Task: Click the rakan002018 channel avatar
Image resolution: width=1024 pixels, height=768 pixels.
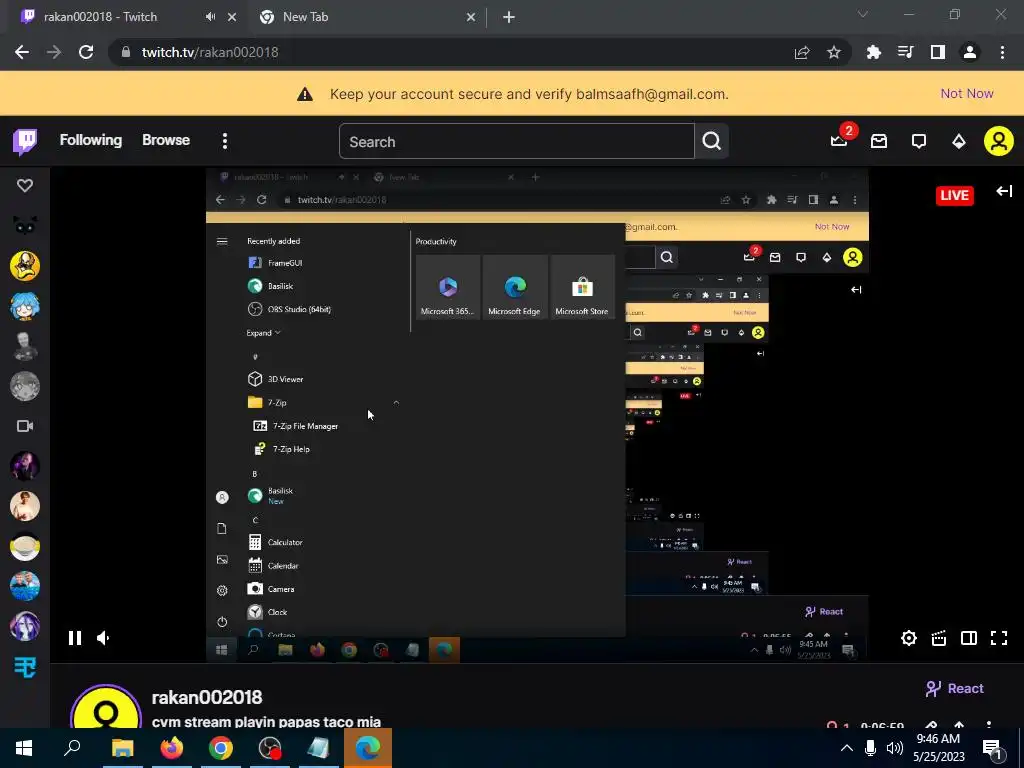Action: click(x=106, y=709)
